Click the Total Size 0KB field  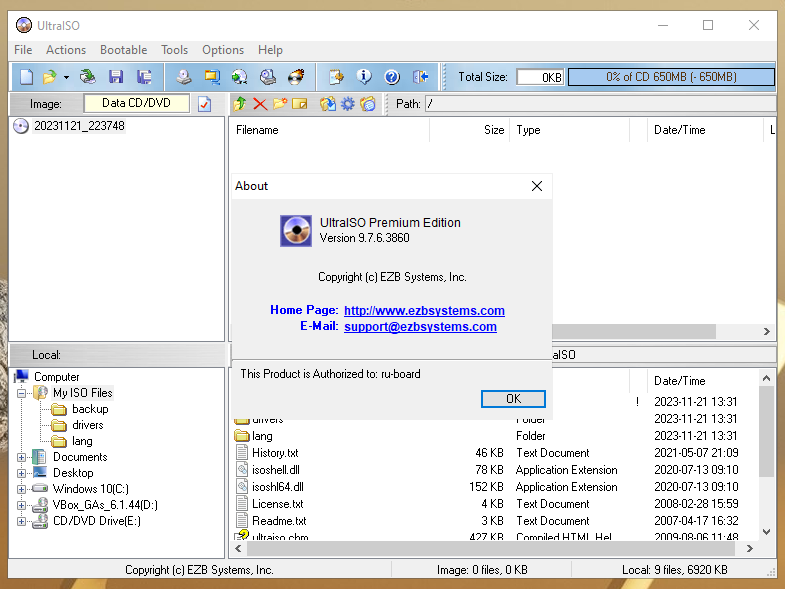coord(540,77)
